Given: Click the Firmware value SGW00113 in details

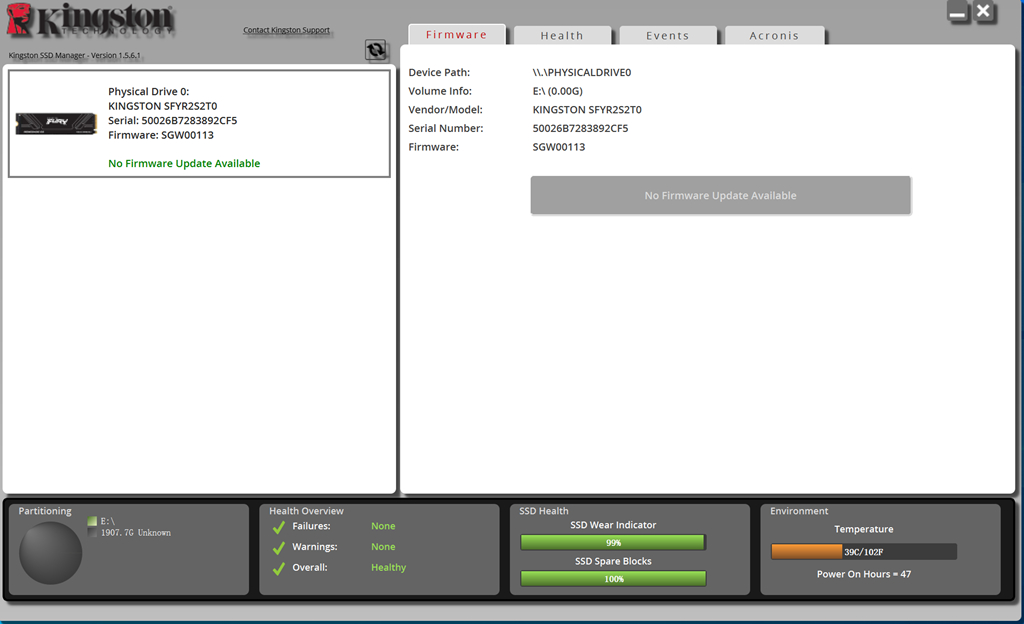Looking at the screenshot, I should [x=559, y=147].
